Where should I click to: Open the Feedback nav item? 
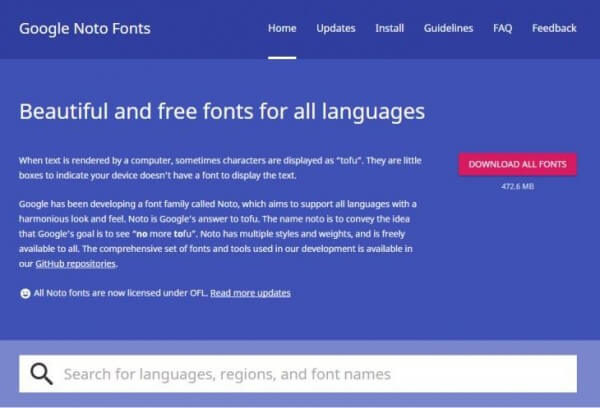554,28
